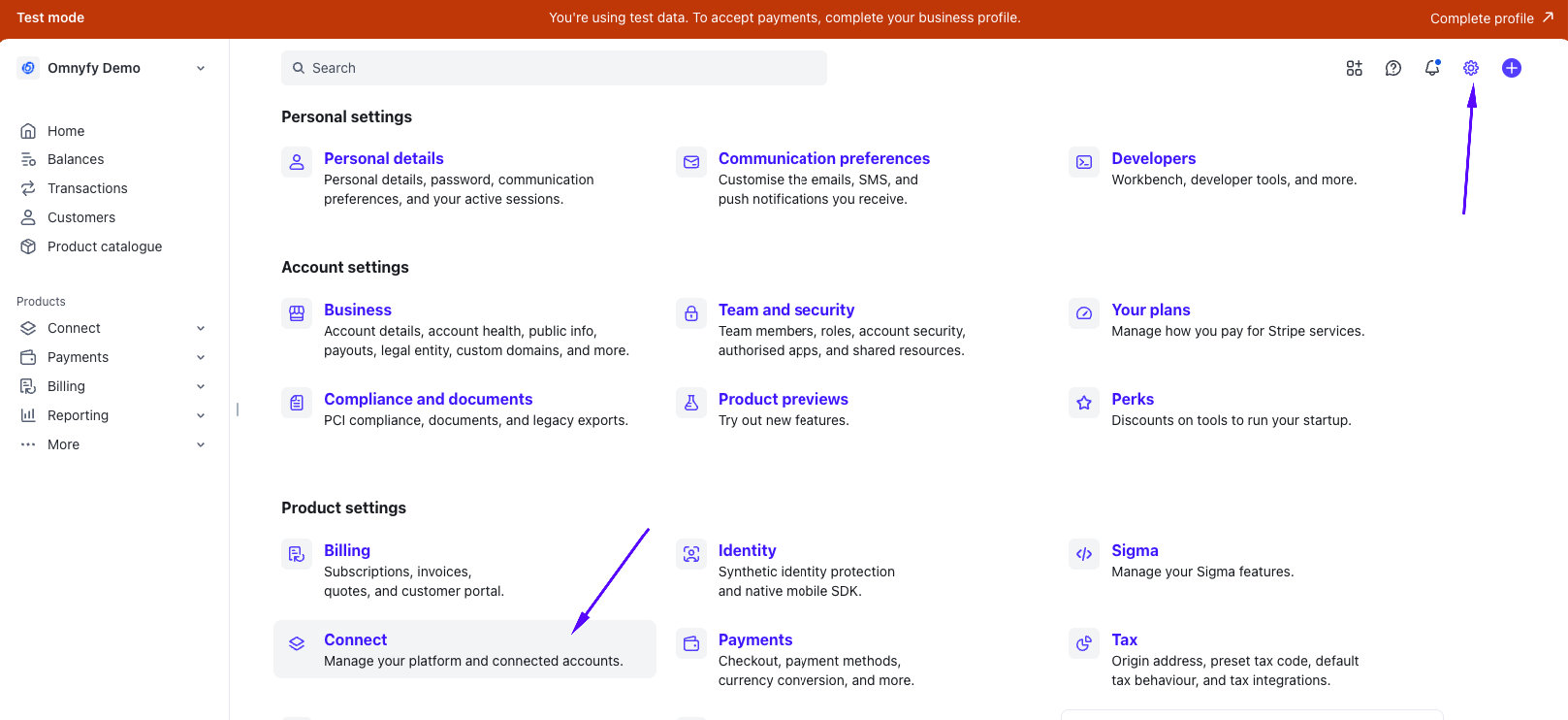Image resolution: width=1568 pixels, height=720 pixels.
Task: Expand the Payments menu chevron in sidebar
Action: [201, 357]
